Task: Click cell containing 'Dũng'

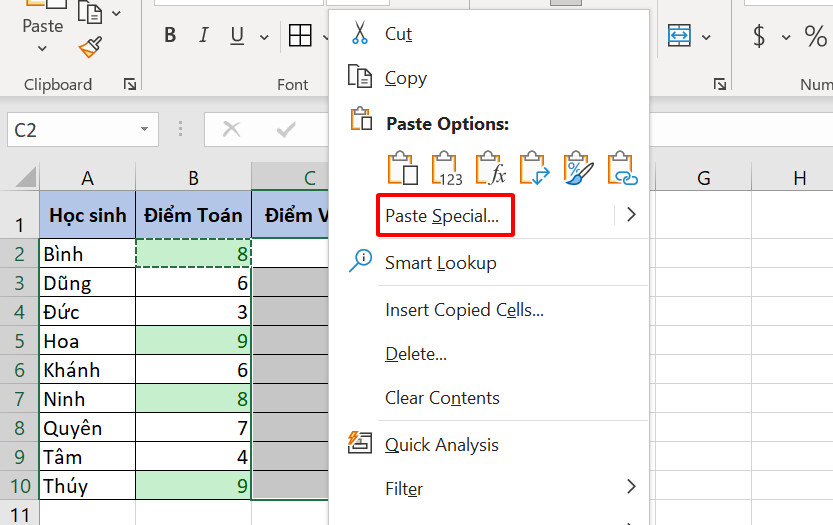Action: (x=87, y=283)
